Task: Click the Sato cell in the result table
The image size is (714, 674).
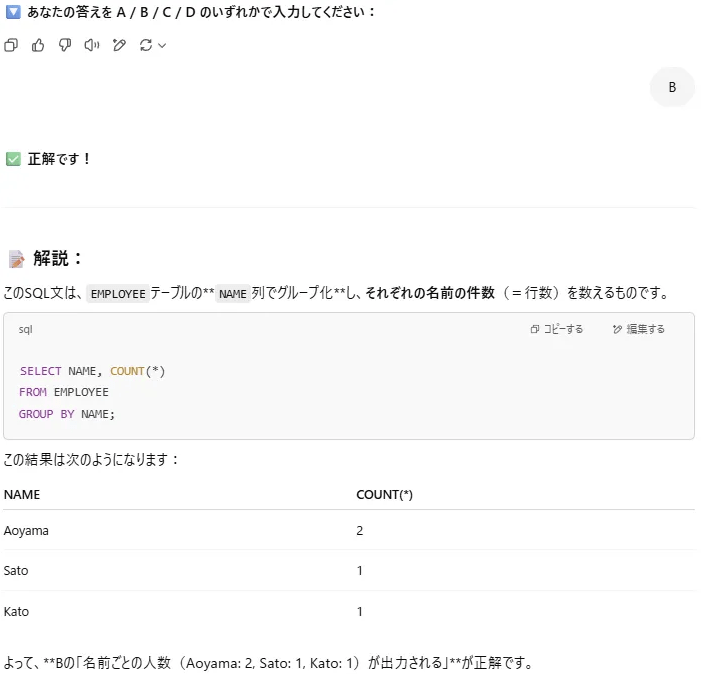Action: click(17, 571)
